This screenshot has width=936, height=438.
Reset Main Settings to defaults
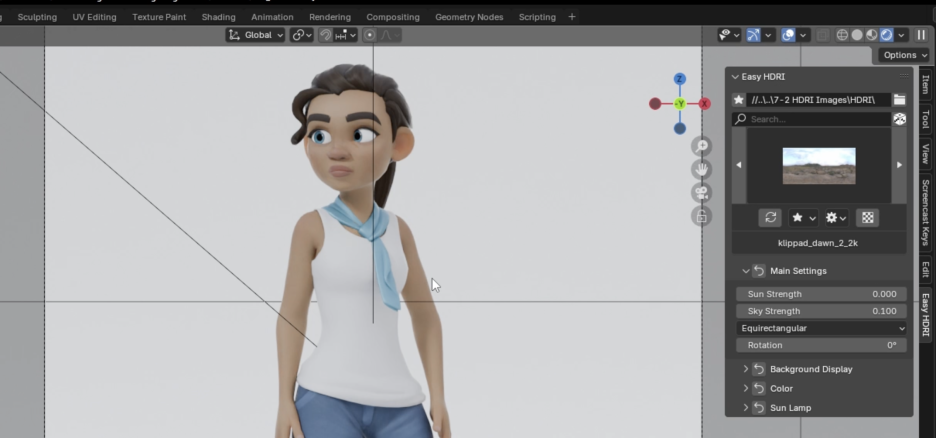(759, 271)
